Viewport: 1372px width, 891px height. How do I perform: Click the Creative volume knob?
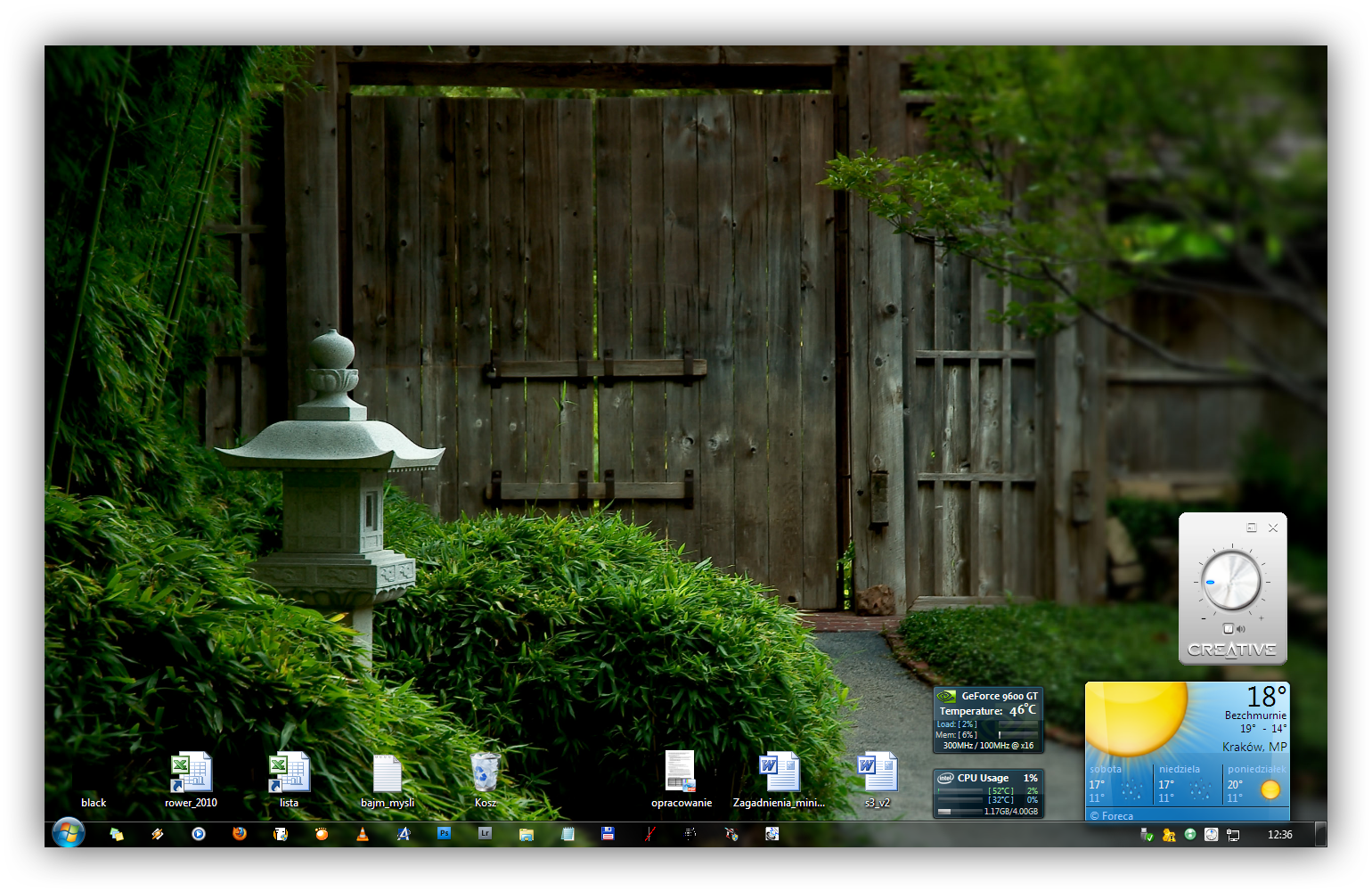tap(1232, 581)
